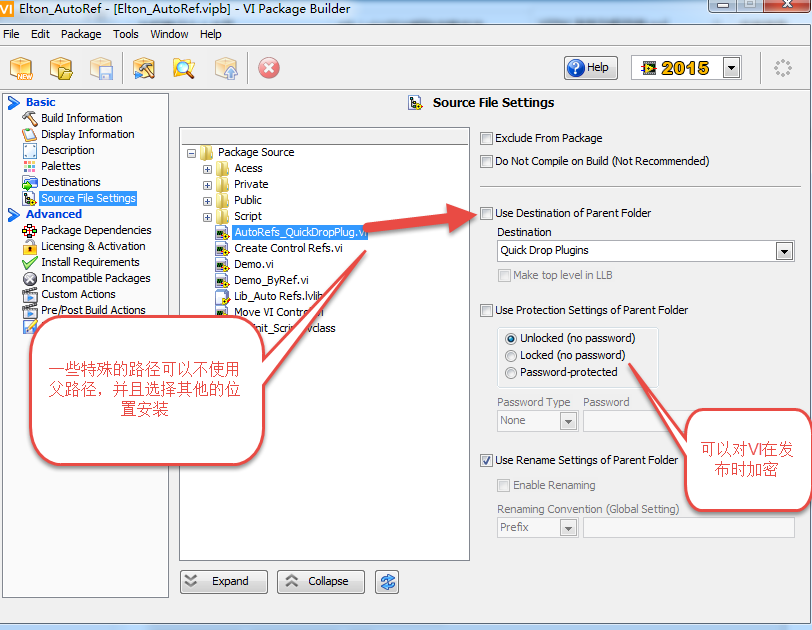The height and width of the screenshot is (630, 812).
Task: Click the Publish Package upload icon
Action: 226,68
